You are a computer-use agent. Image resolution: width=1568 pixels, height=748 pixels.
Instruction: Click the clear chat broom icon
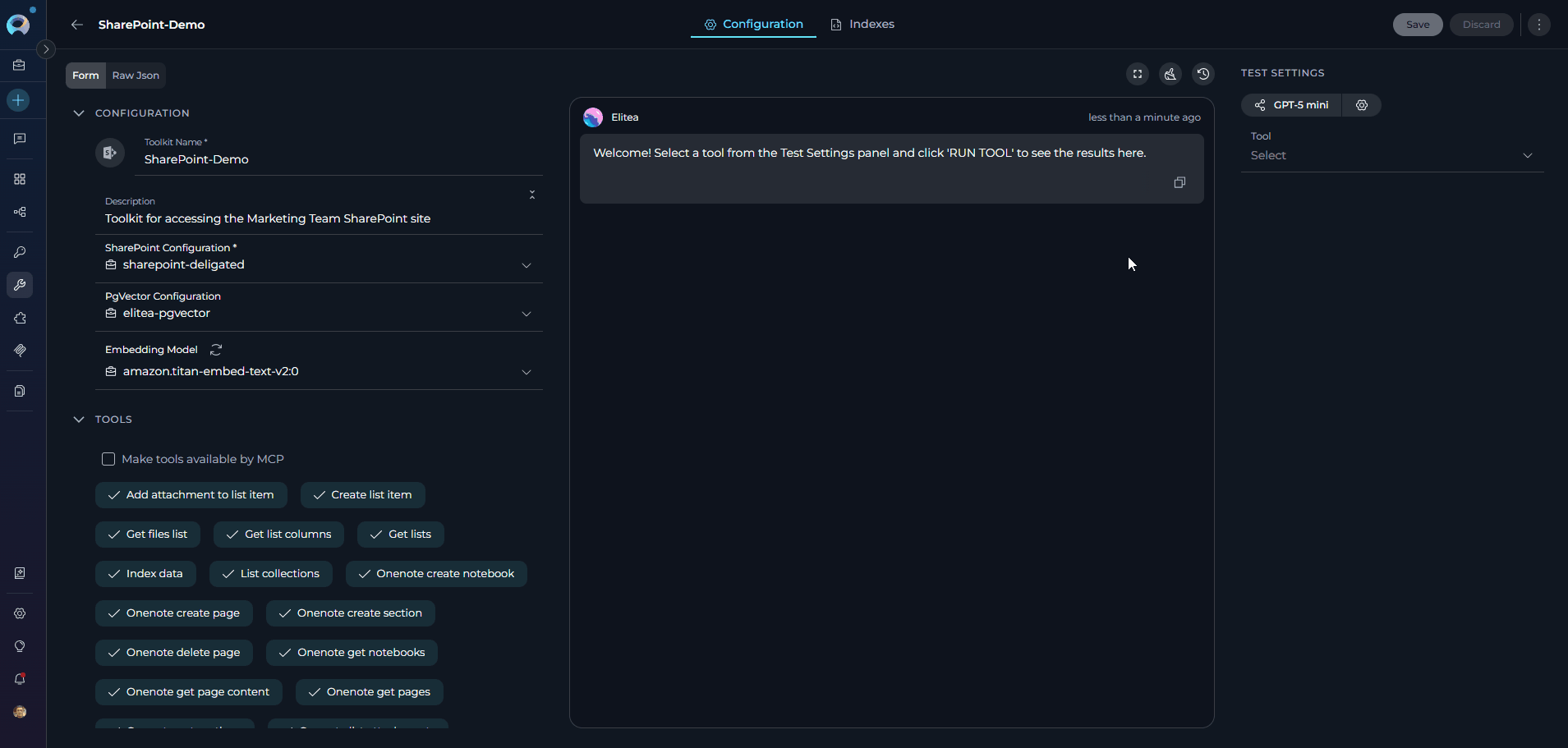[x=1170, y=74]
